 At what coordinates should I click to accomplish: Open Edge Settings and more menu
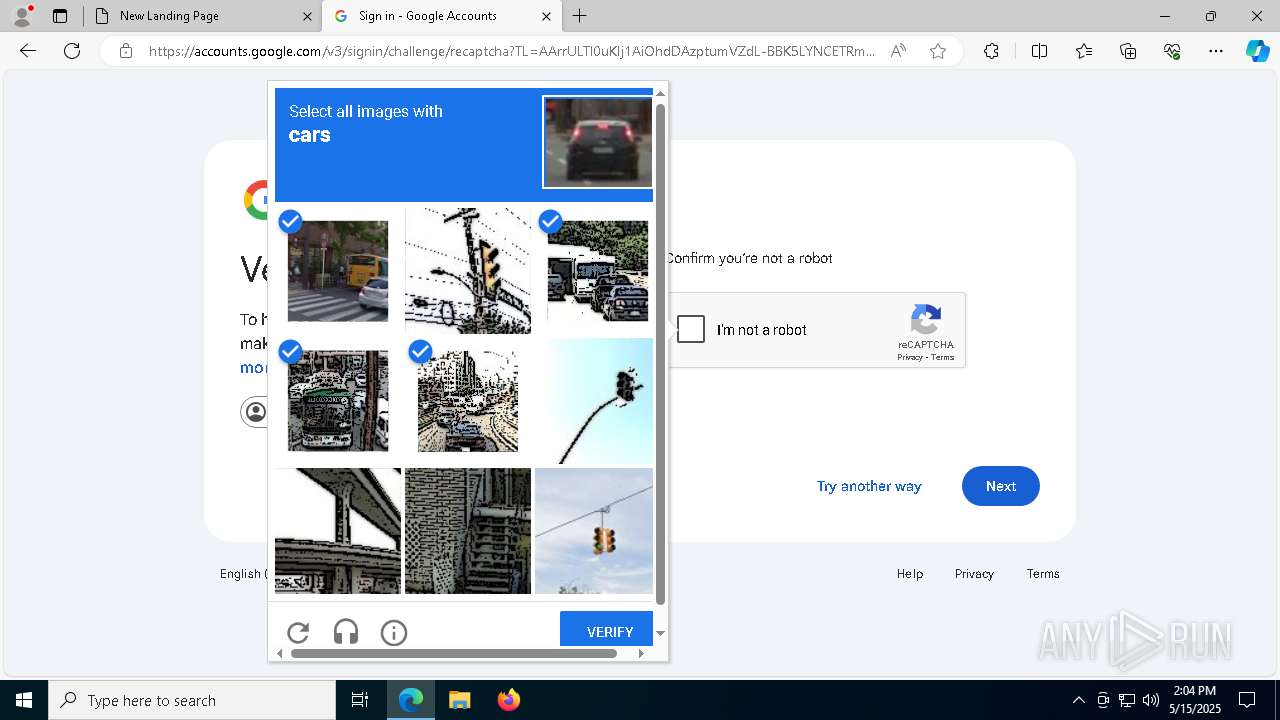(x=1216, y=51)
